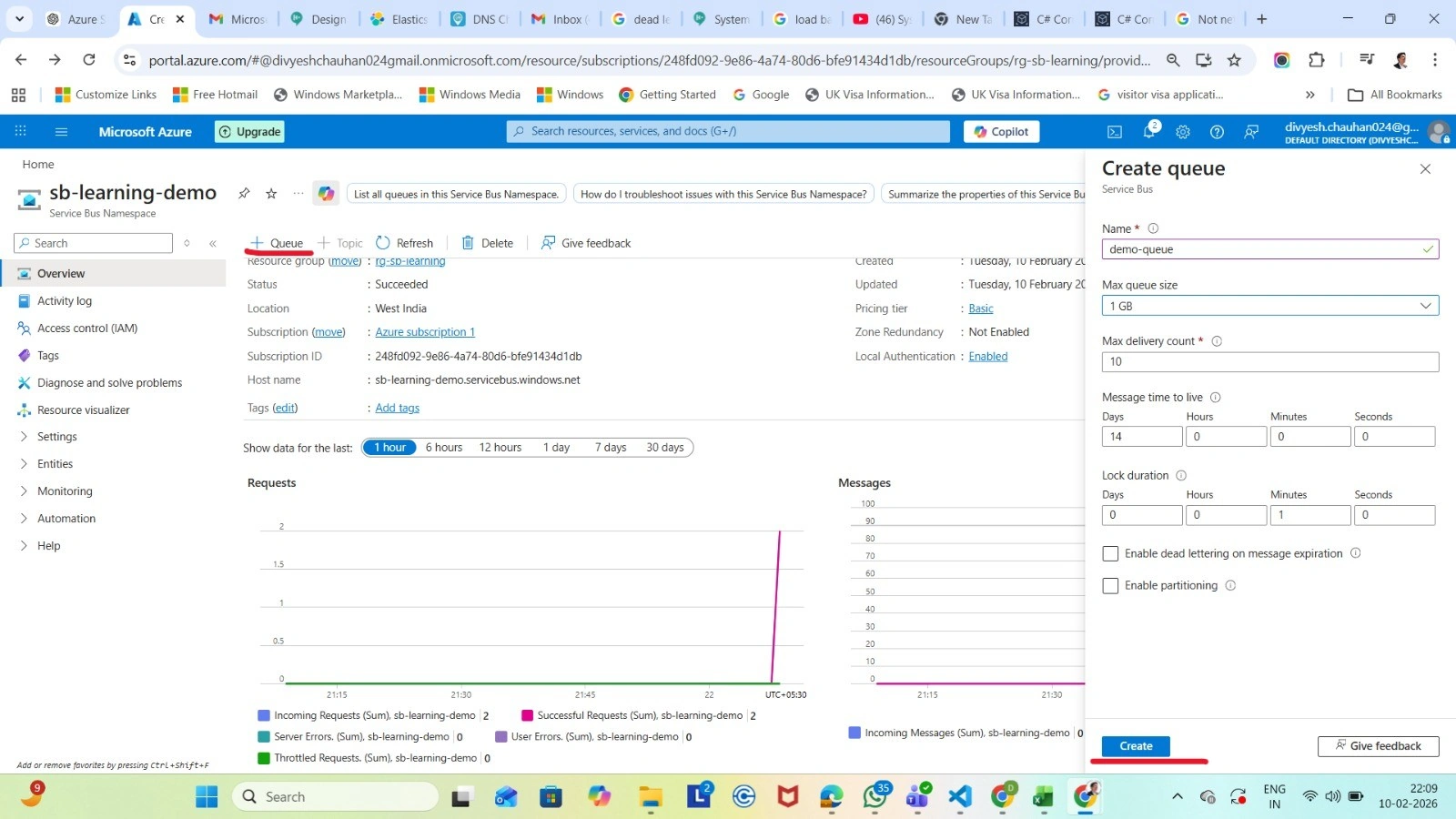Image resolution: width=1456 pixels, height=819 pixels.
Task: Open the Azure subscription 1 link
Action: [425, 332]
